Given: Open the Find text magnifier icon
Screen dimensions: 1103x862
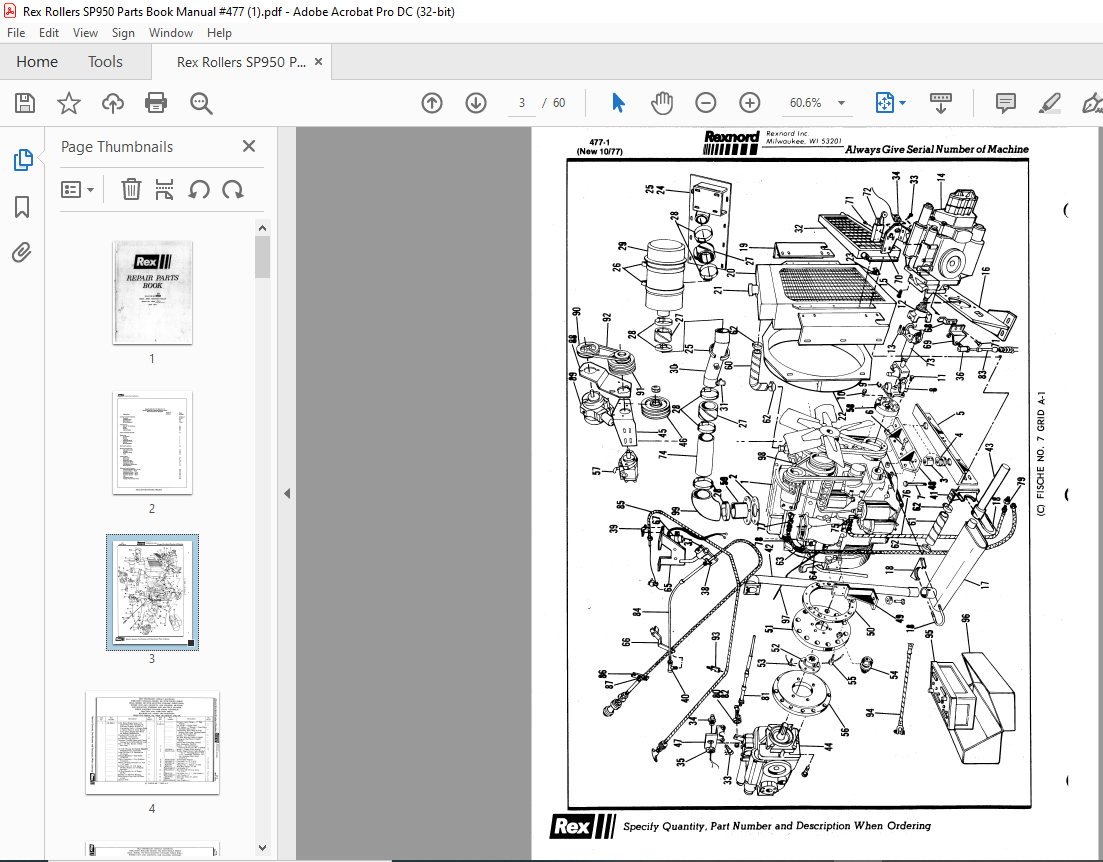Looking at the screenshot, I should (201, 103).
